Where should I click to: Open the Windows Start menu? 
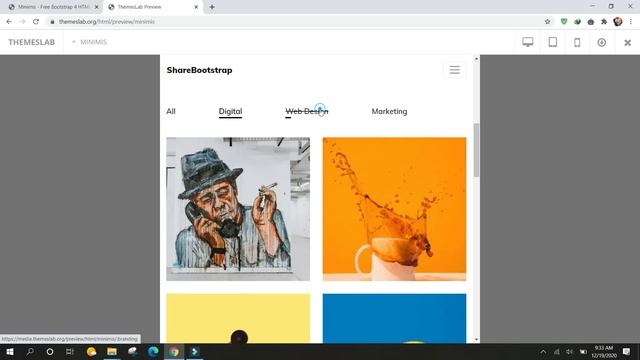10,351
